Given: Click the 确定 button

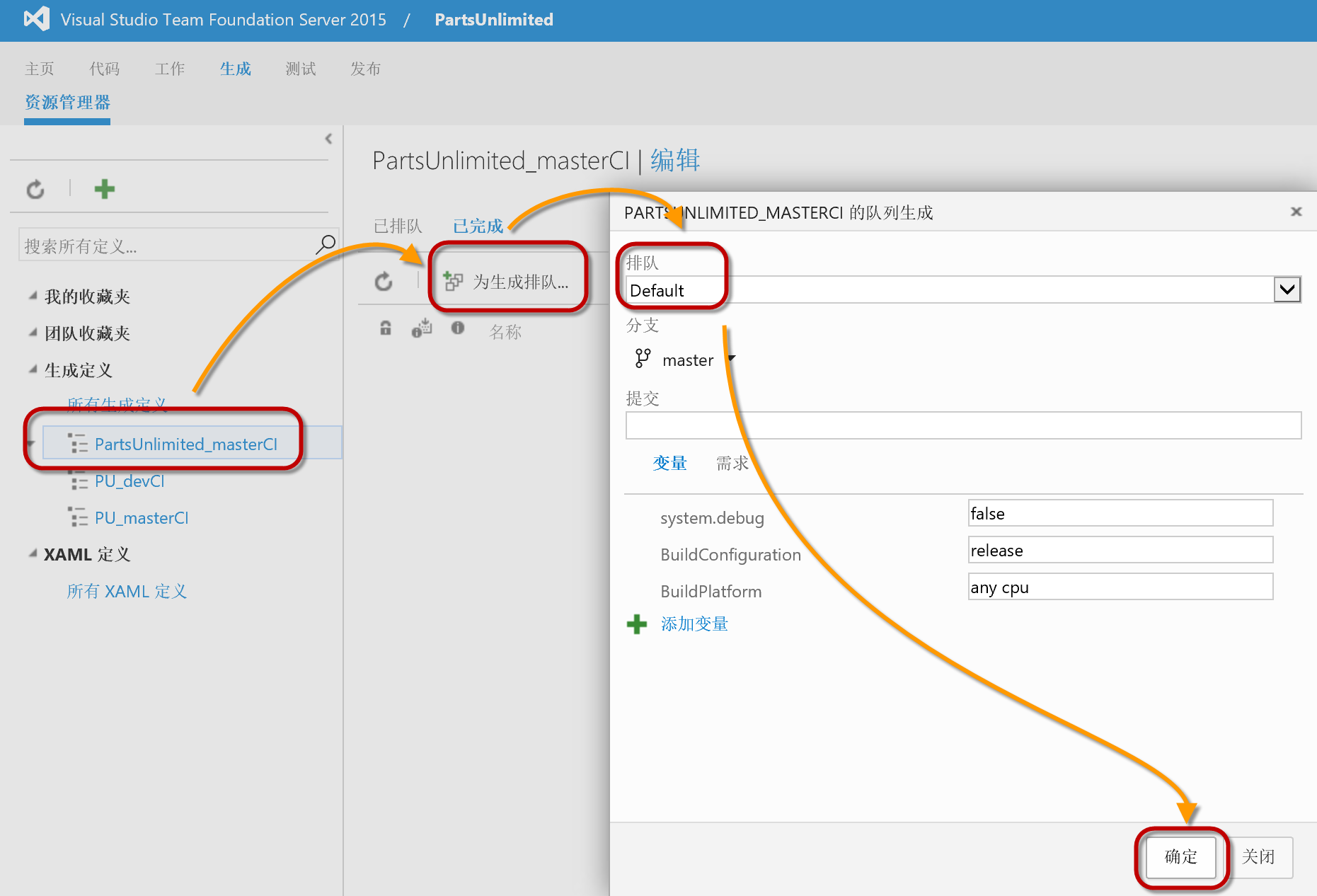Looking at the screenshot, I should [x=1181, y=857].
